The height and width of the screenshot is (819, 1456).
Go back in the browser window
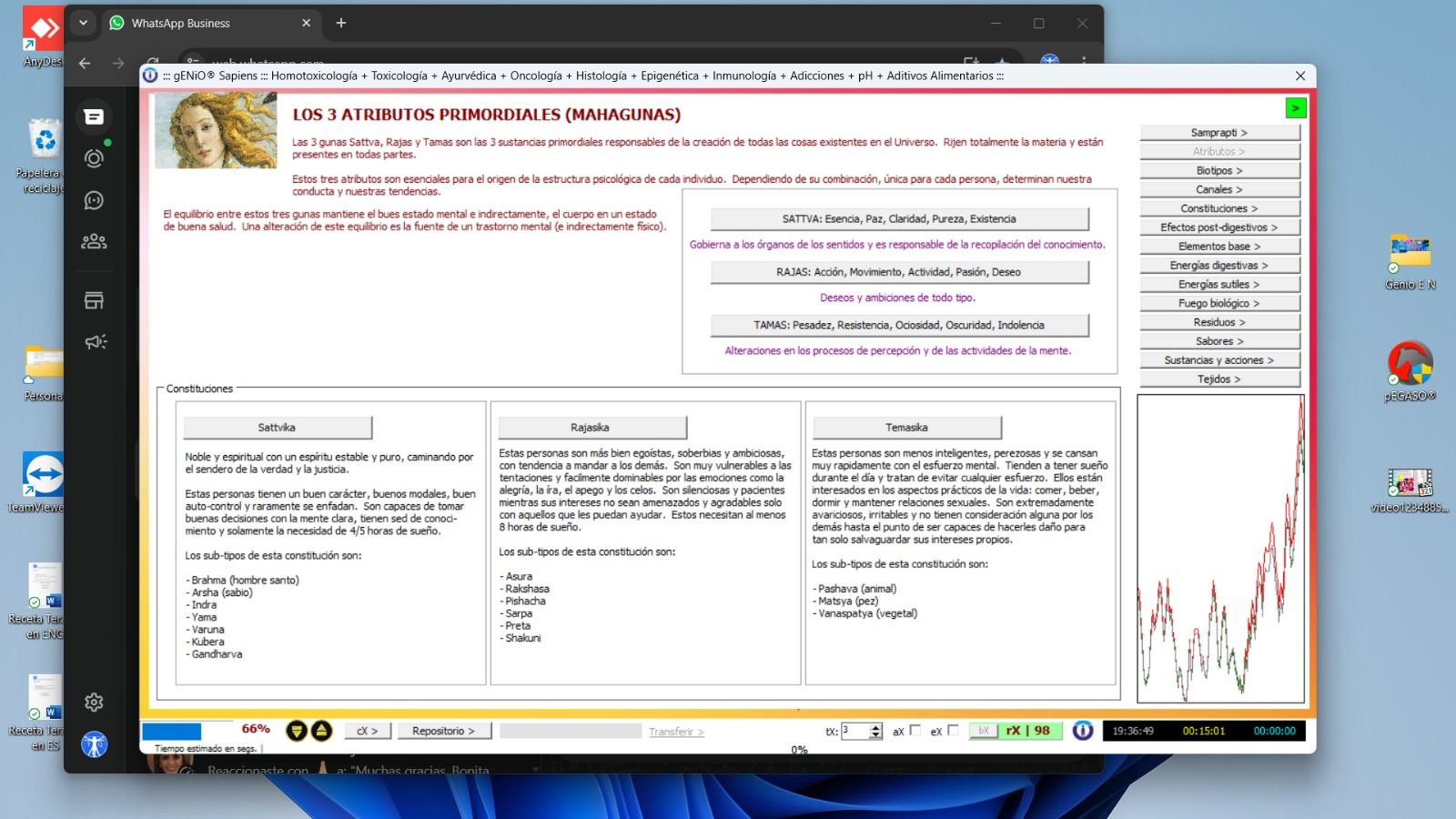[x=85, y=63]
